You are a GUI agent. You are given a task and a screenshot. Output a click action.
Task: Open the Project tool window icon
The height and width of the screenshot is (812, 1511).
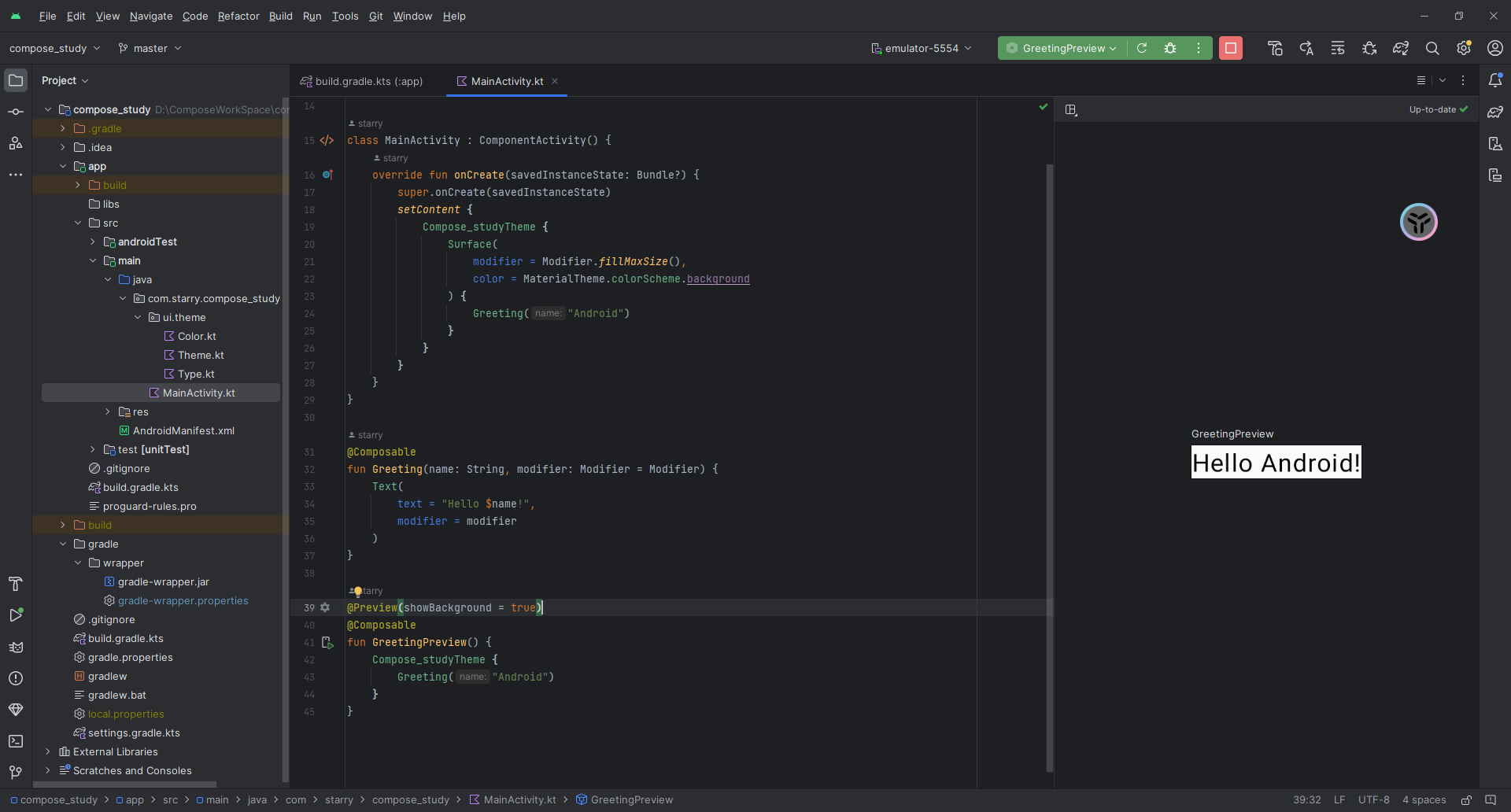coord(16,80)
